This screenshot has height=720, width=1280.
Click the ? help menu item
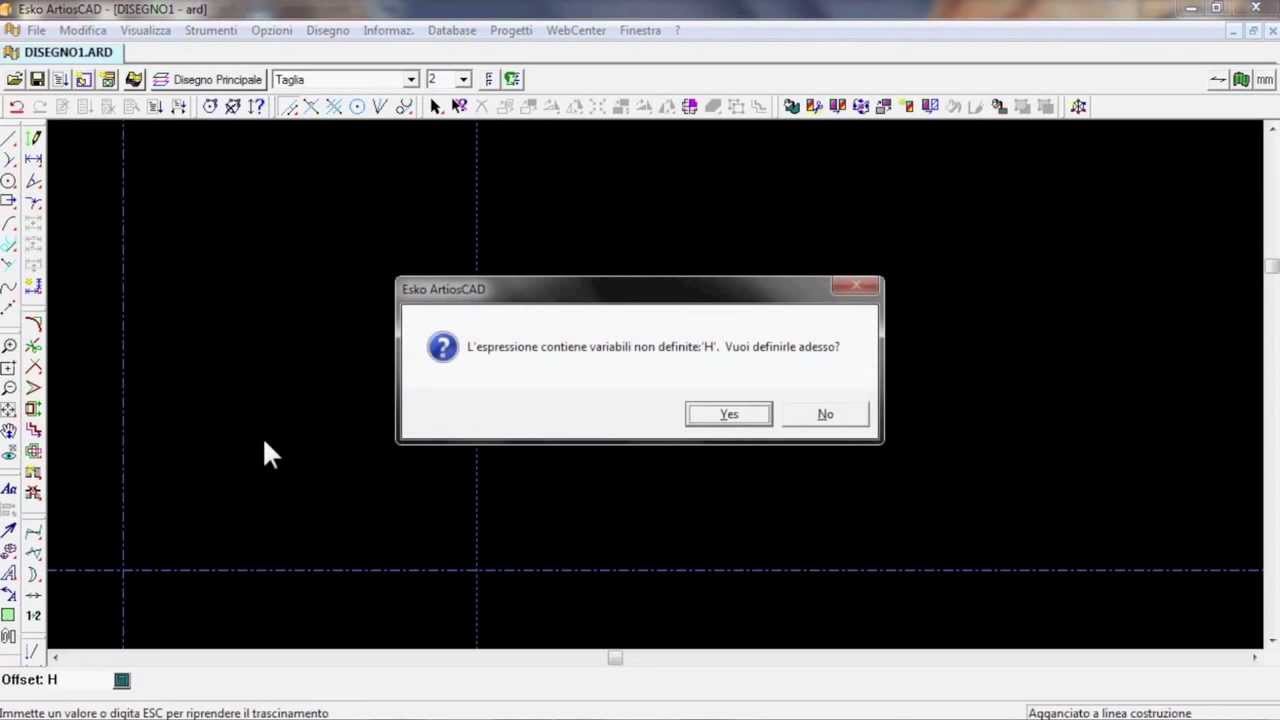point(677,31)
